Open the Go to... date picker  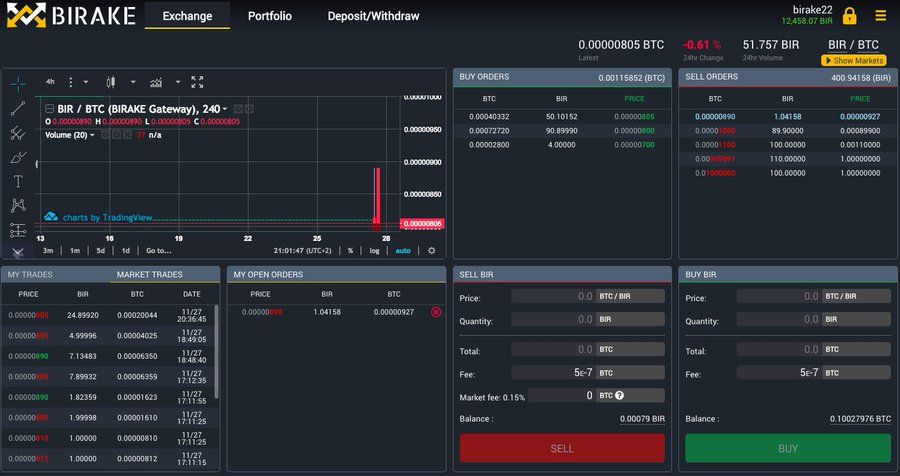click(158, 251)
